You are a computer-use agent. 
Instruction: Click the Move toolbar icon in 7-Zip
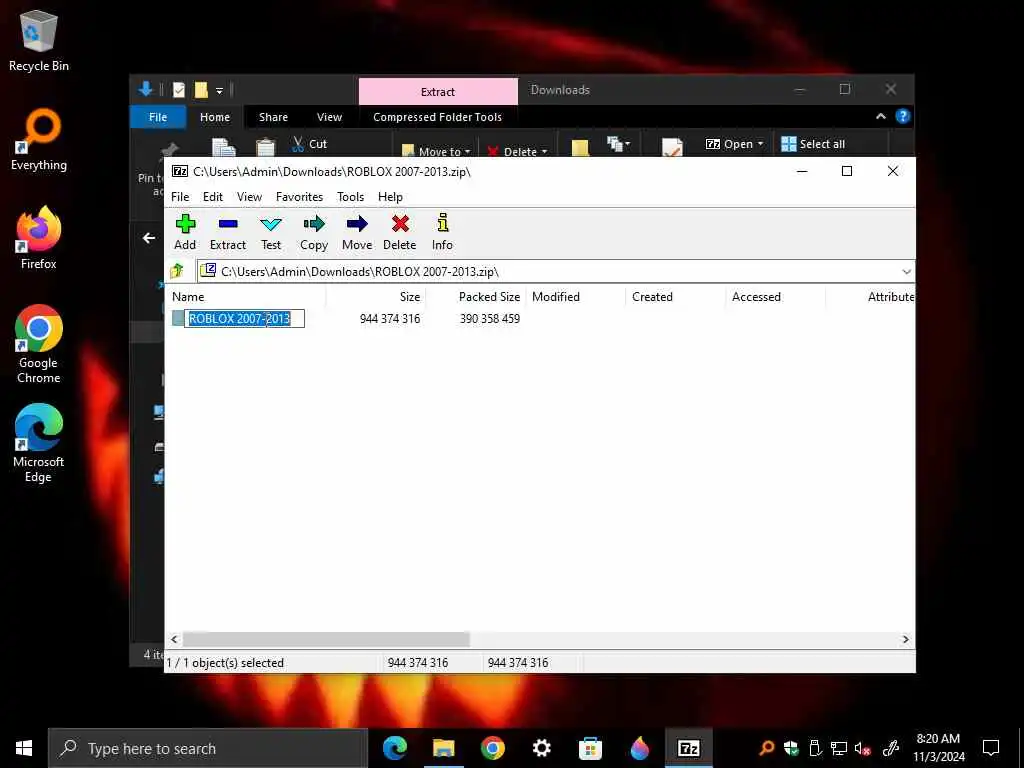(x=357, y=232)
